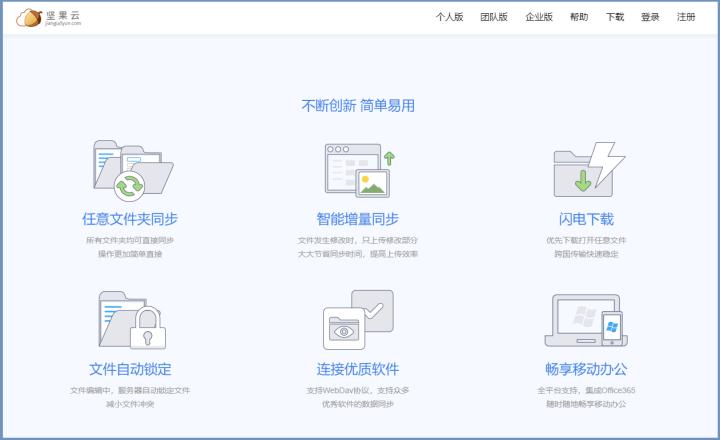The image size is (720, 440).
Task: Click the text 优秀软件的数据同步
Action: click(x=358, y=404)
